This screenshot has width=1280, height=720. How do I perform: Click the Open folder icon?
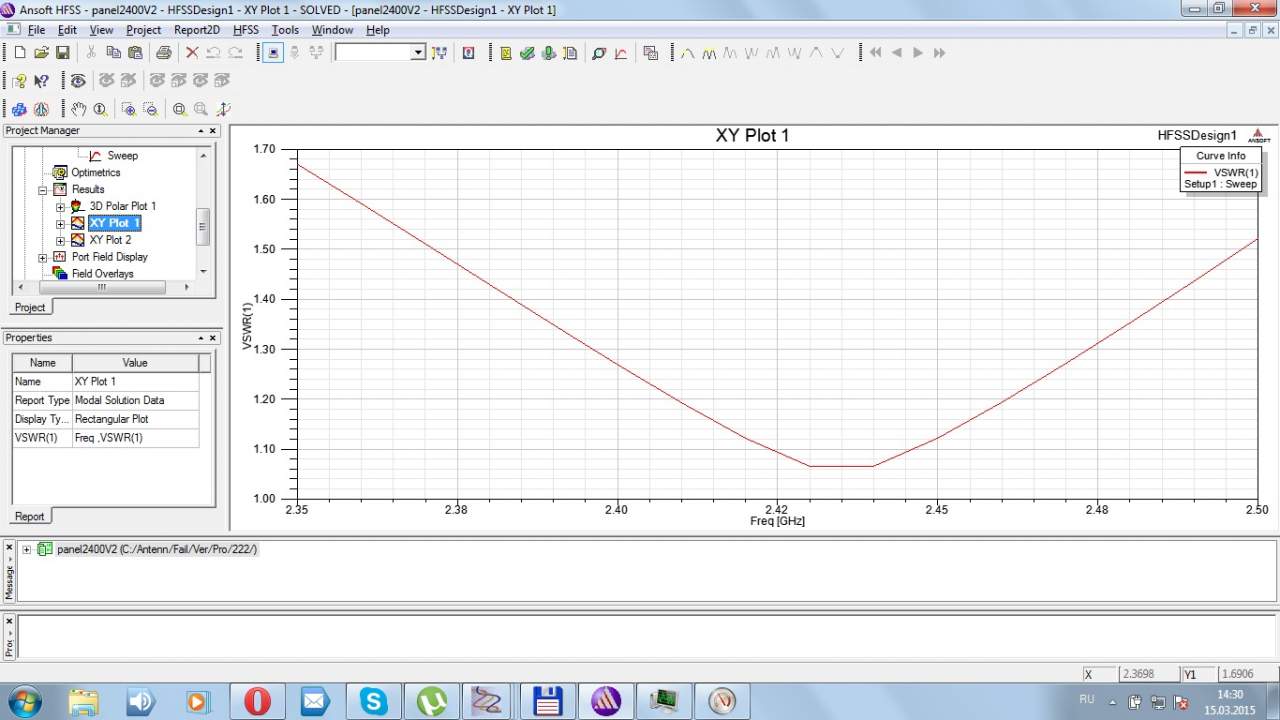click(41, 53)
